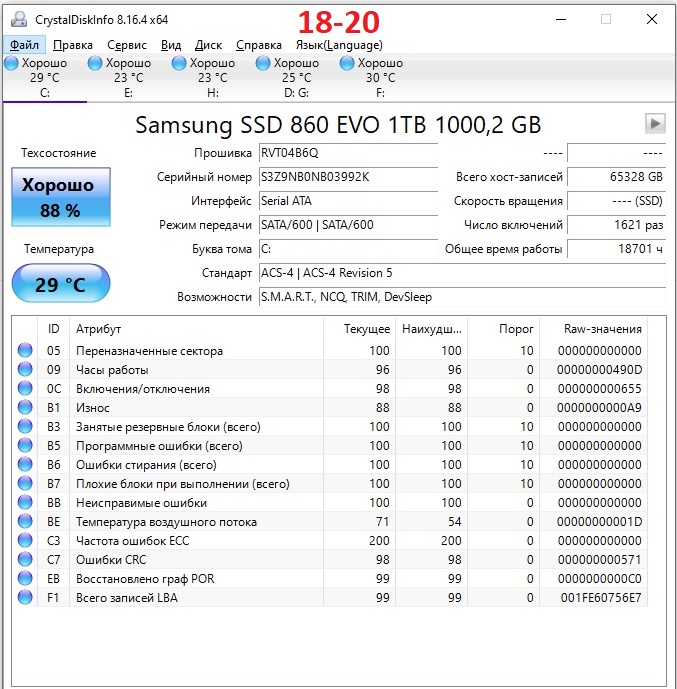Image resolution: width=677 pixels, height=689 pixels.
Task: Click the Буква тома field C:
Action: (348, 249)
